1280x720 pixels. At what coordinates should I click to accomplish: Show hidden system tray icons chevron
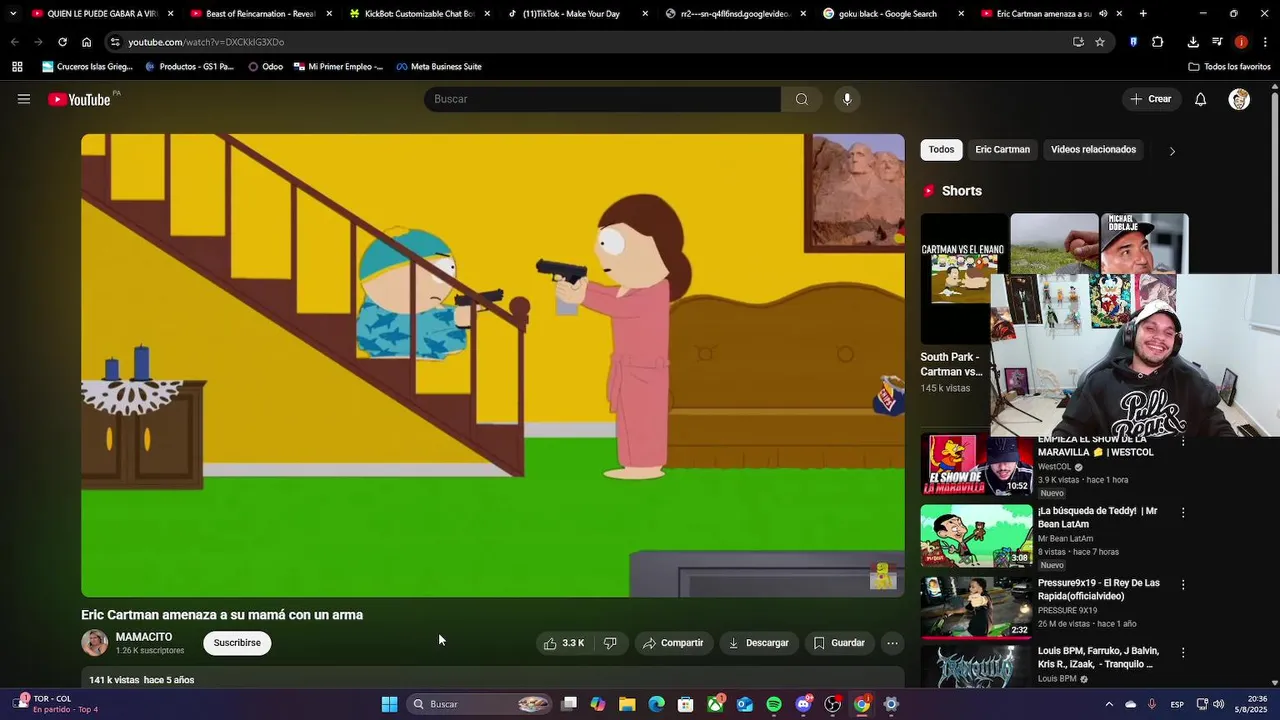[1109, 704]
